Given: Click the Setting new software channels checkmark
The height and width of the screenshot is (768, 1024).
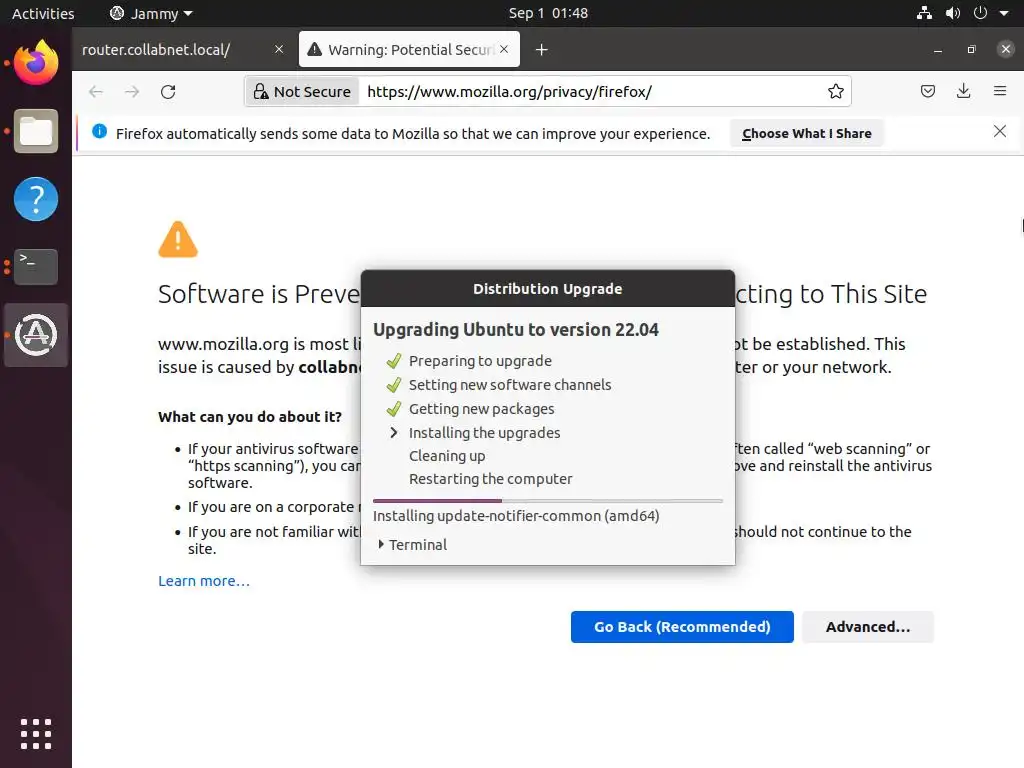Looking at the screenshot, I should (x=394, y=385).
